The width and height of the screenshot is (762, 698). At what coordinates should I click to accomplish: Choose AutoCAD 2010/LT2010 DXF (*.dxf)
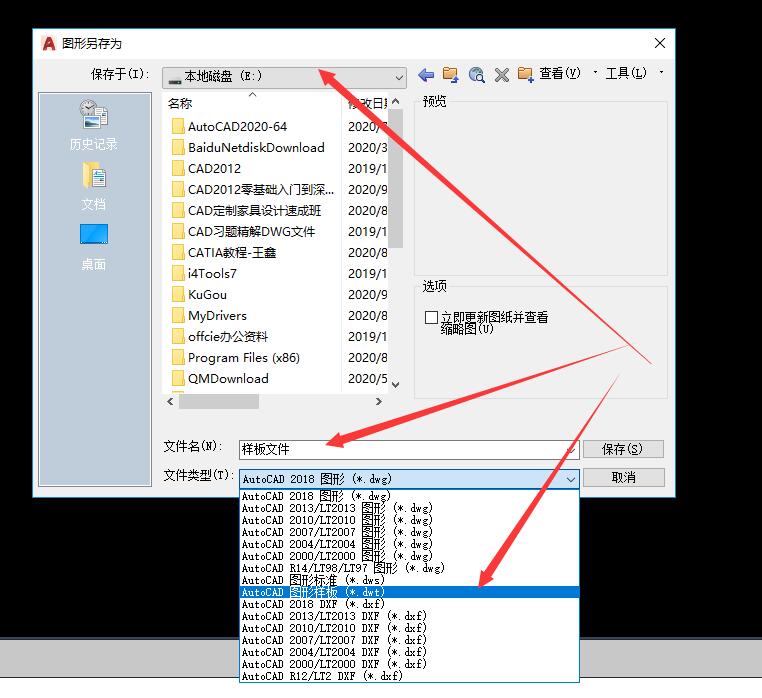(409, 628)
